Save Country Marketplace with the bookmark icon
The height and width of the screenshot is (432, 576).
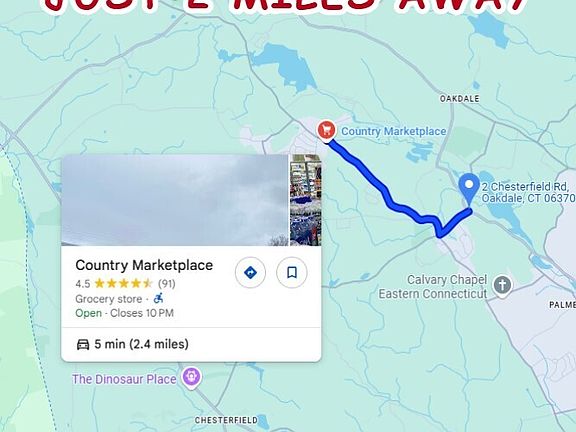pos(292,273)
